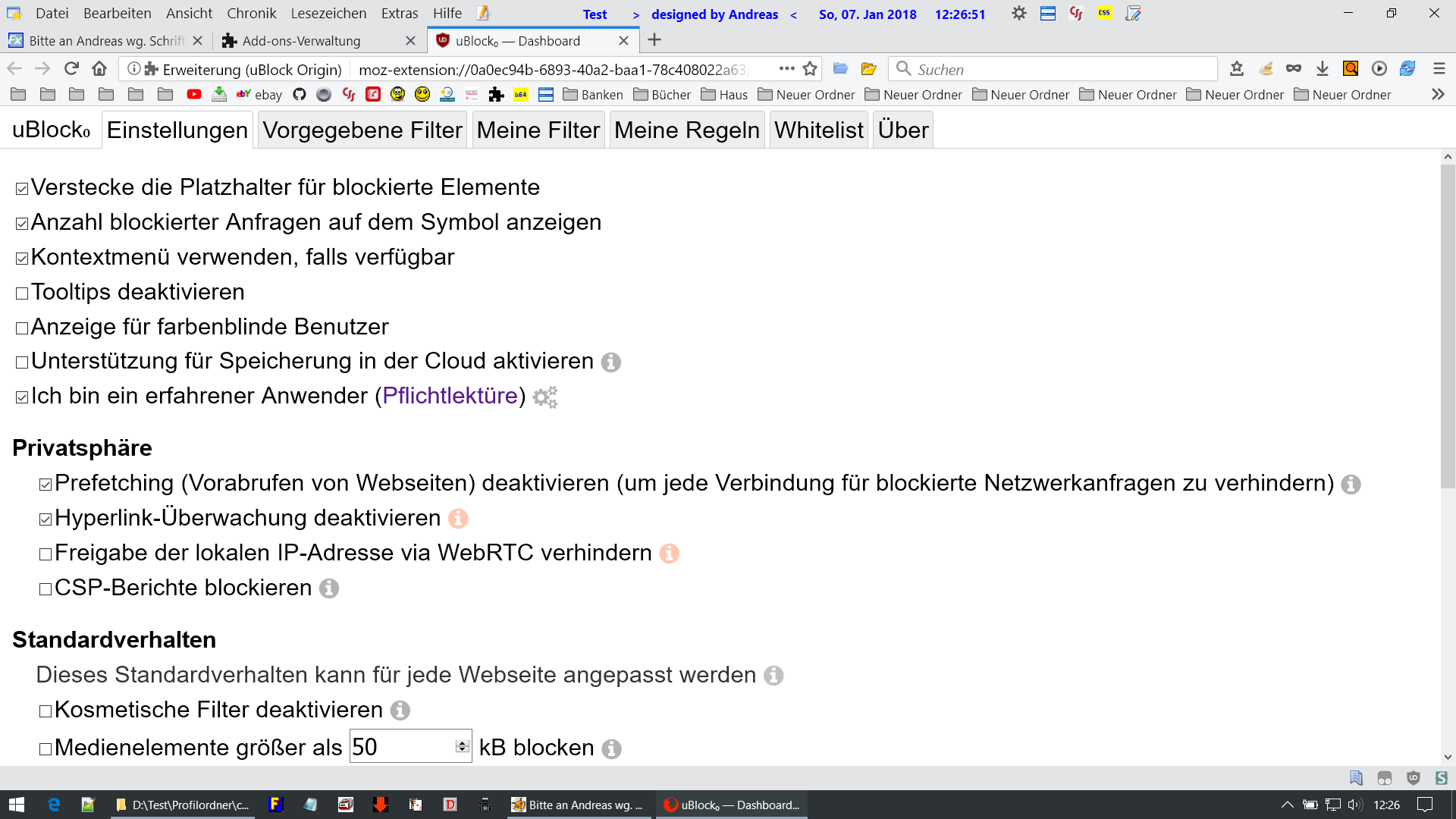Screen dimensions: 1456x819
Task: Reload the page with toolbar reload icon
Action: 71,69
